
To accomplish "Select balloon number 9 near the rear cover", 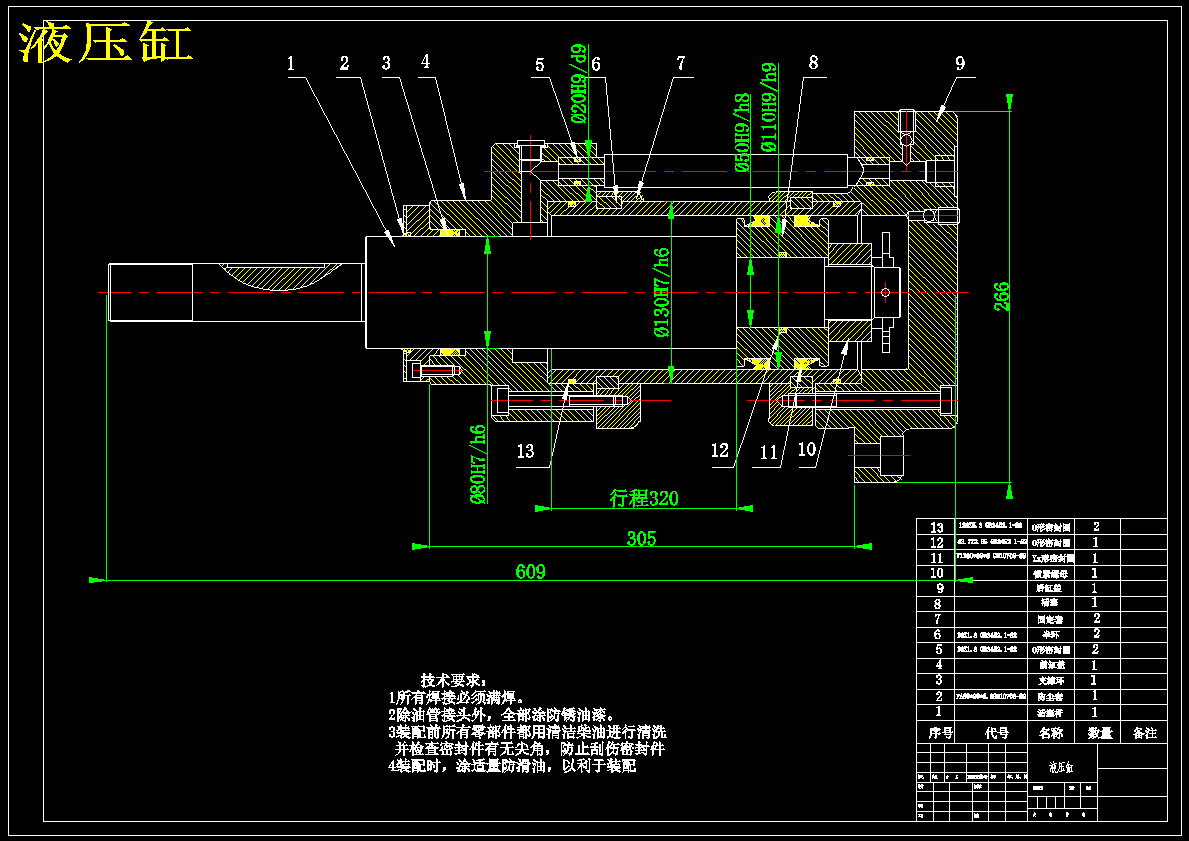I will coord(961,64).
